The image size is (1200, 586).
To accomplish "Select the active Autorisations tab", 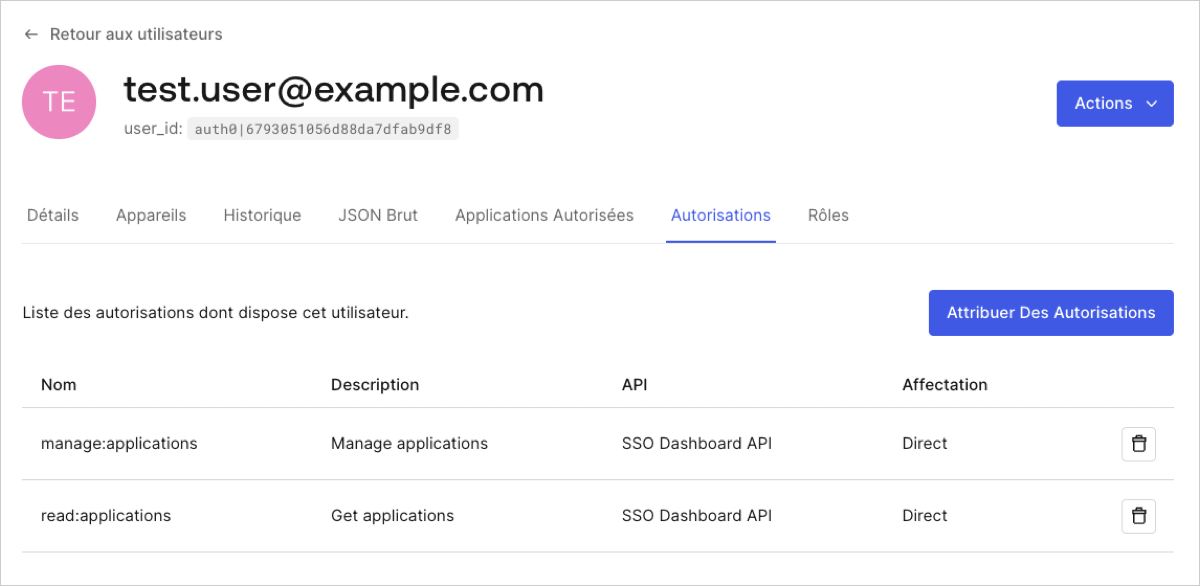I will 720,215.
